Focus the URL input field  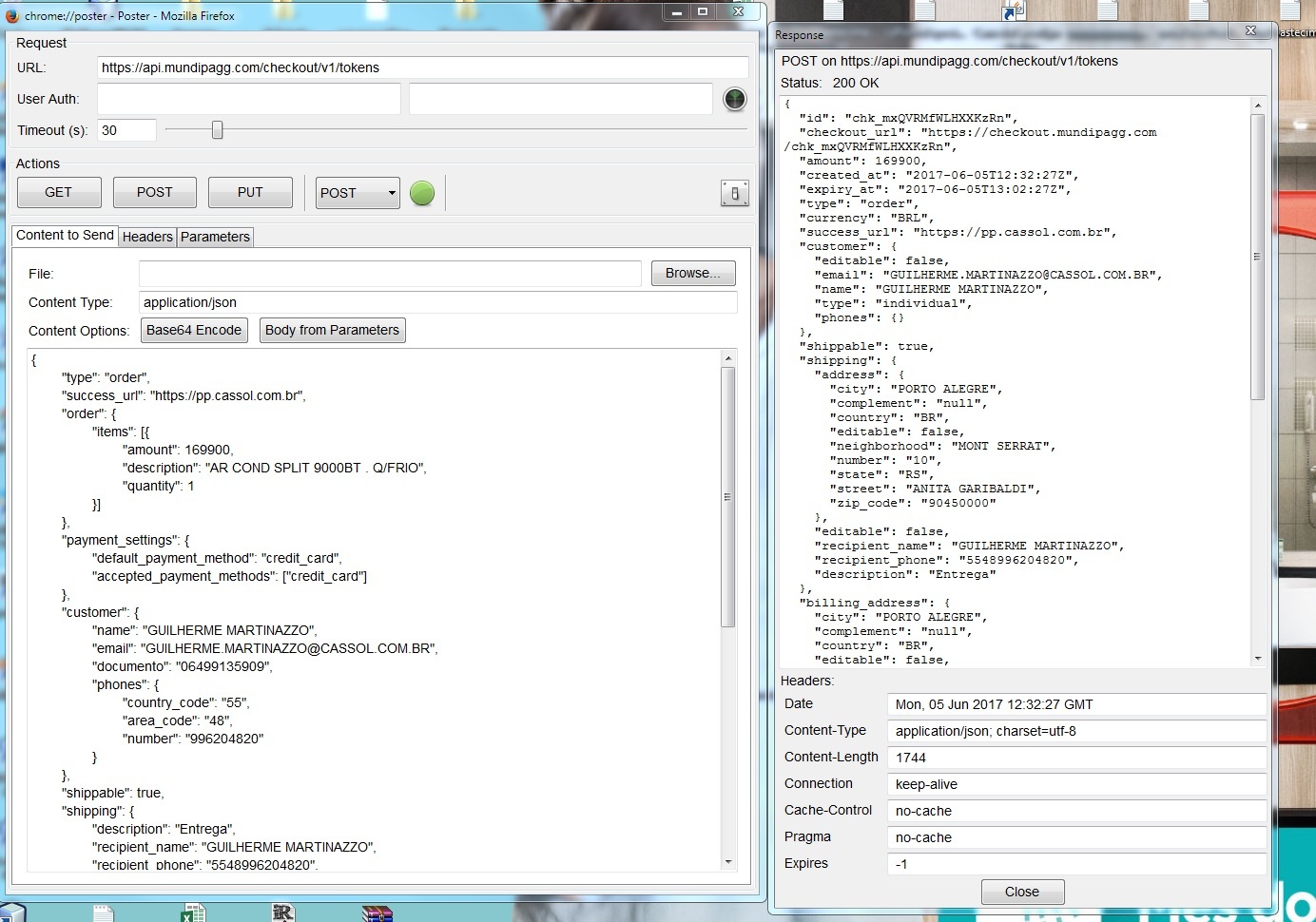point(423,67)
